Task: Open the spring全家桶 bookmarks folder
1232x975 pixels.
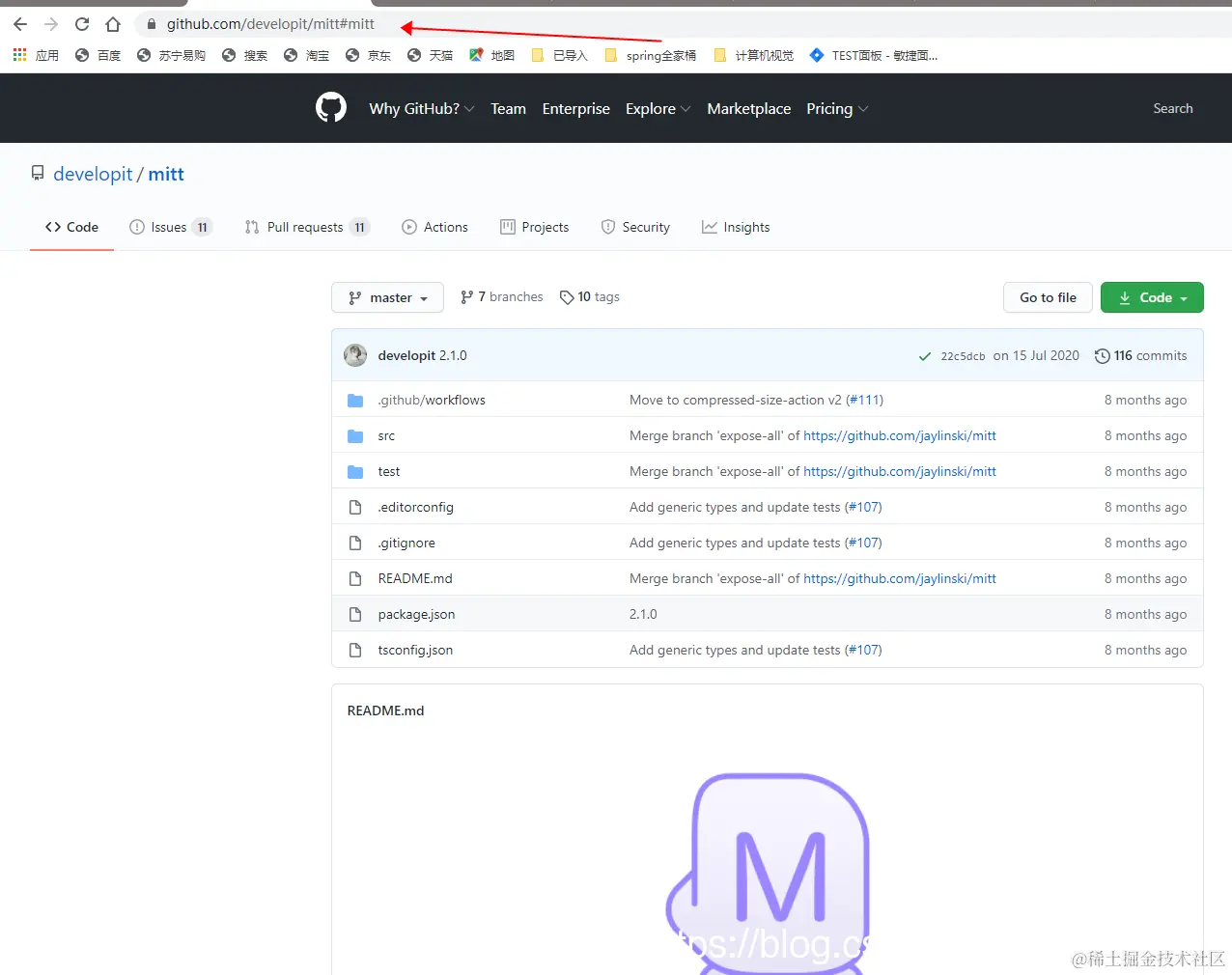Action: [651, 55]
